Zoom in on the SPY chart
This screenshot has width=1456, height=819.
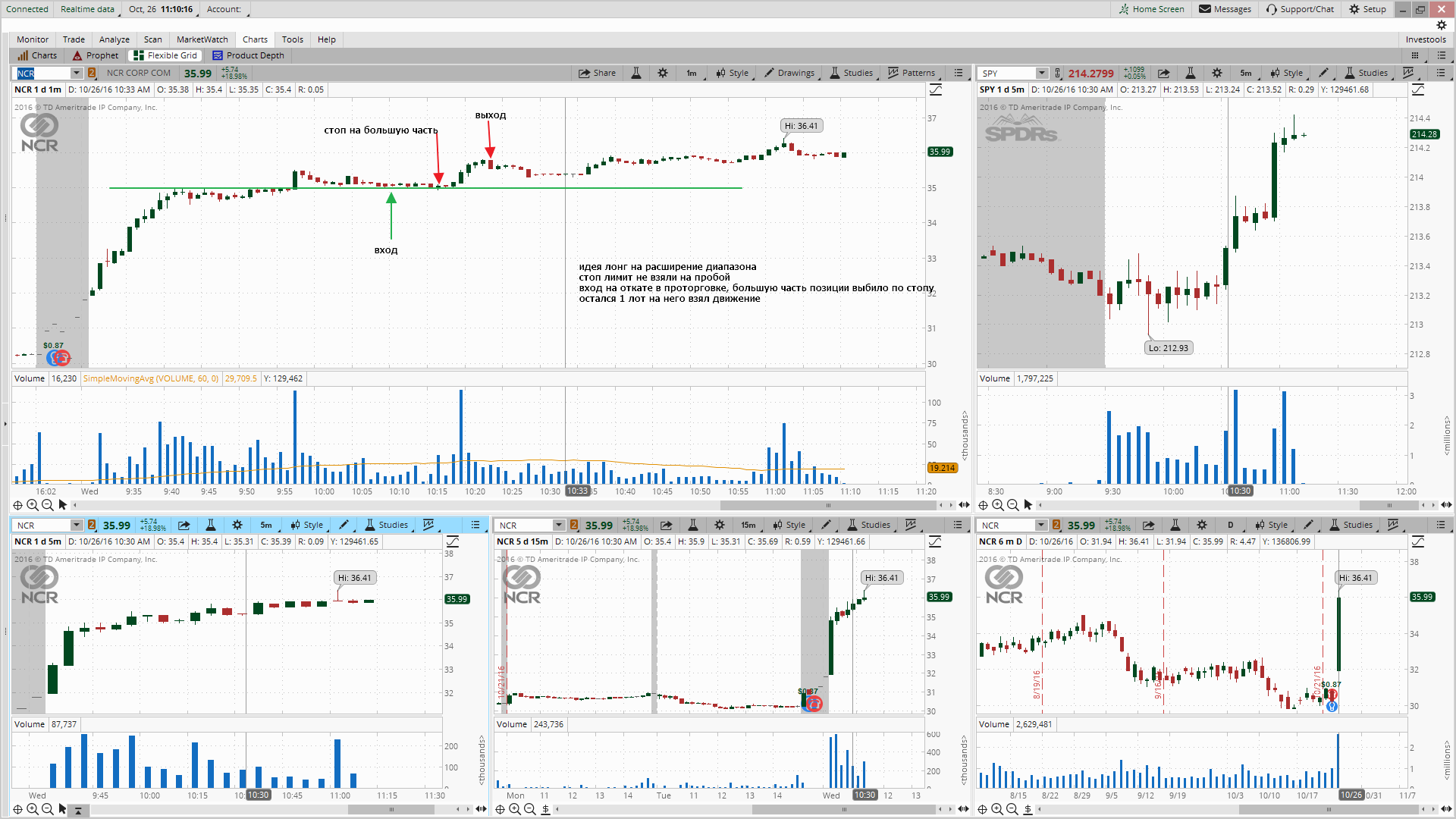[x=998, y=505]
